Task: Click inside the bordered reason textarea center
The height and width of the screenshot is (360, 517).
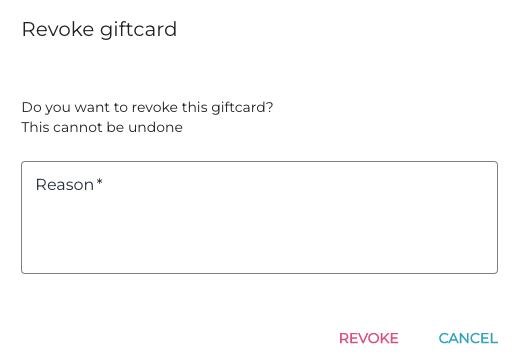Action: [259, 217]
